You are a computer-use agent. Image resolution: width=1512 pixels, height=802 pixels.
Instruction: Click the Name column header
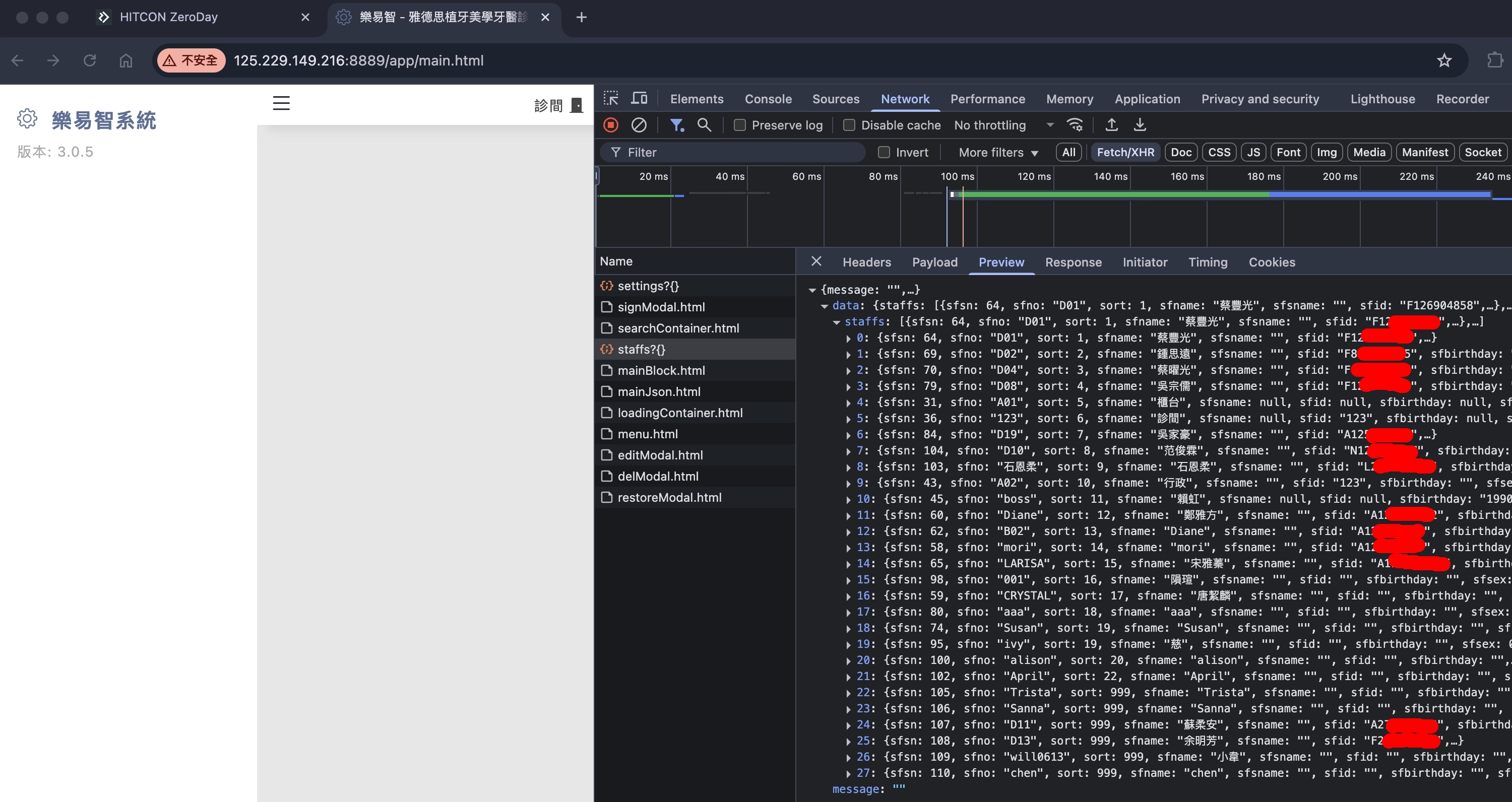click(695, 261)
